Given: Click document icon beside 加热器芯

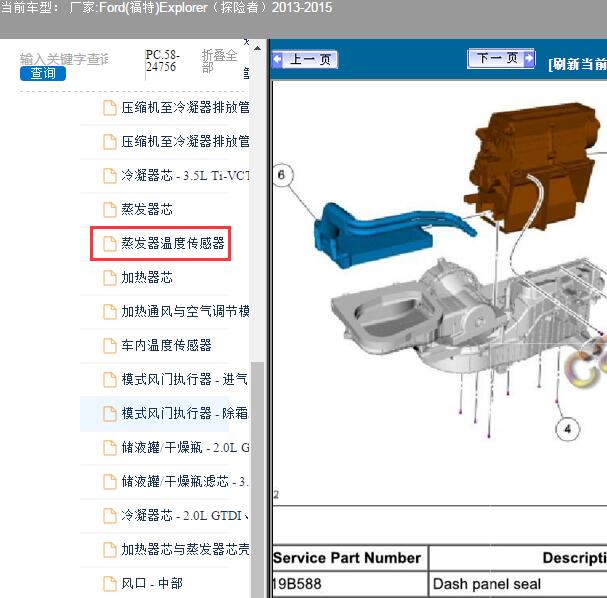Looking at the screenshot, I should 110,278.
